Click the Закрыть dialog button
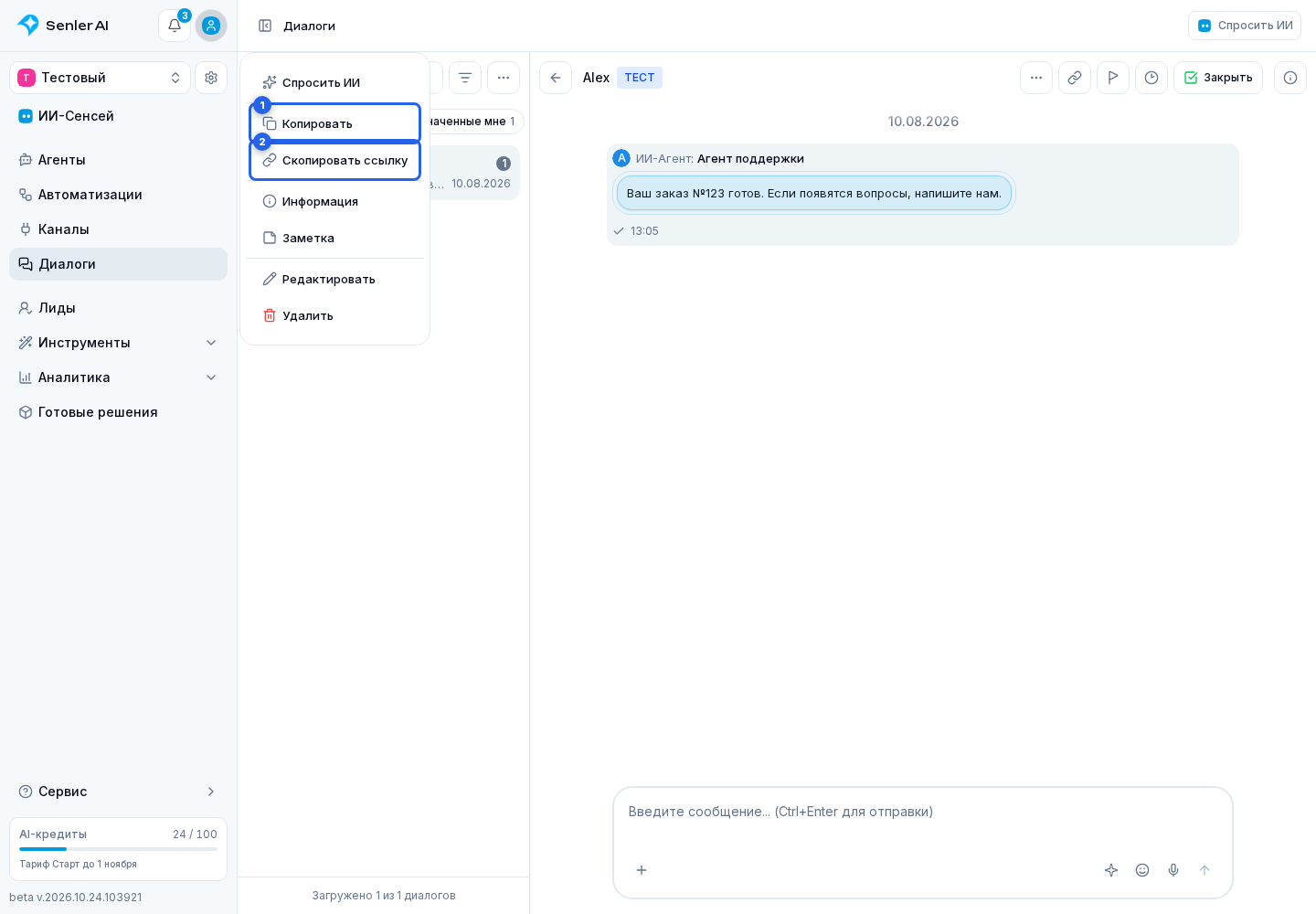The height and width of the screenshot is (914, 1316). 1218,78
